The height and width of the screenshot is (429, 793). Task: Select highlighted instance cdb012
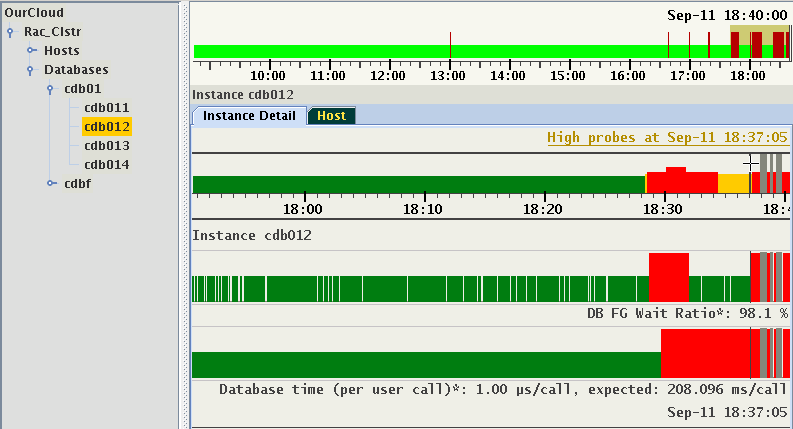107,126
